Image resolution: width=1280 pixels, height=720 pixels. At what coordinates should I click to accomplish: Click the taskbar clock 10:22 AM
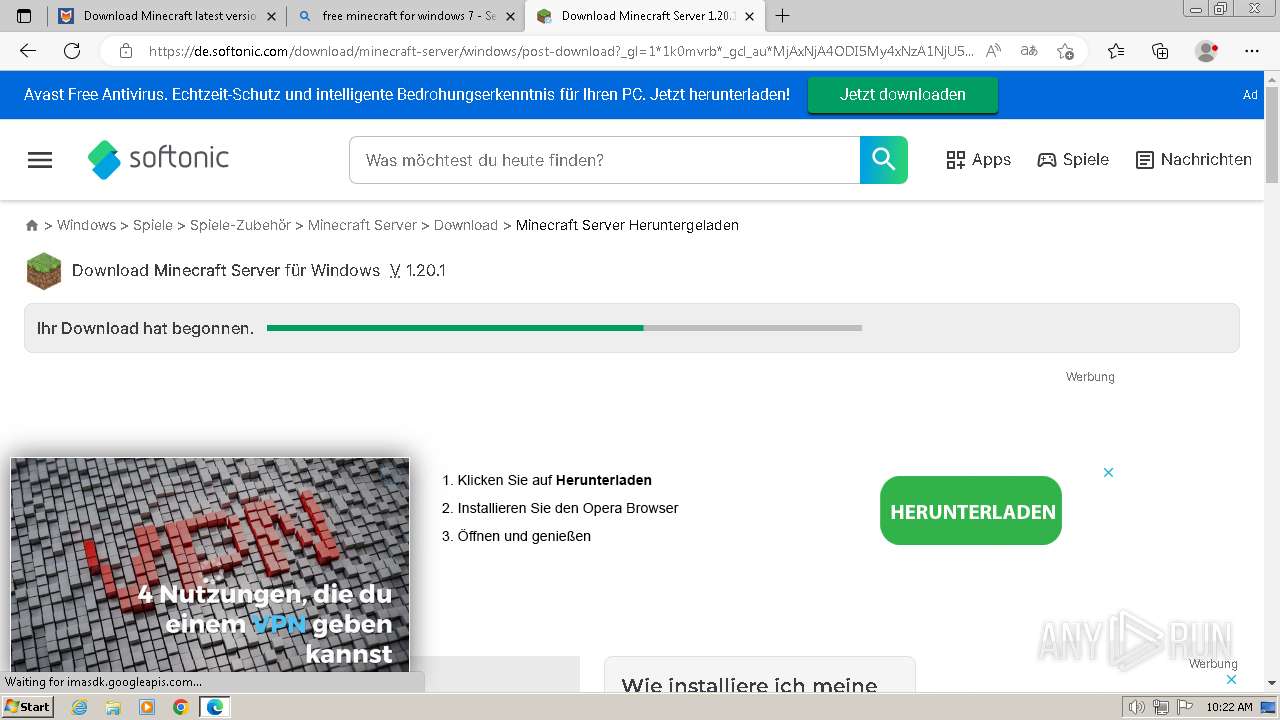click(1229, 707)
